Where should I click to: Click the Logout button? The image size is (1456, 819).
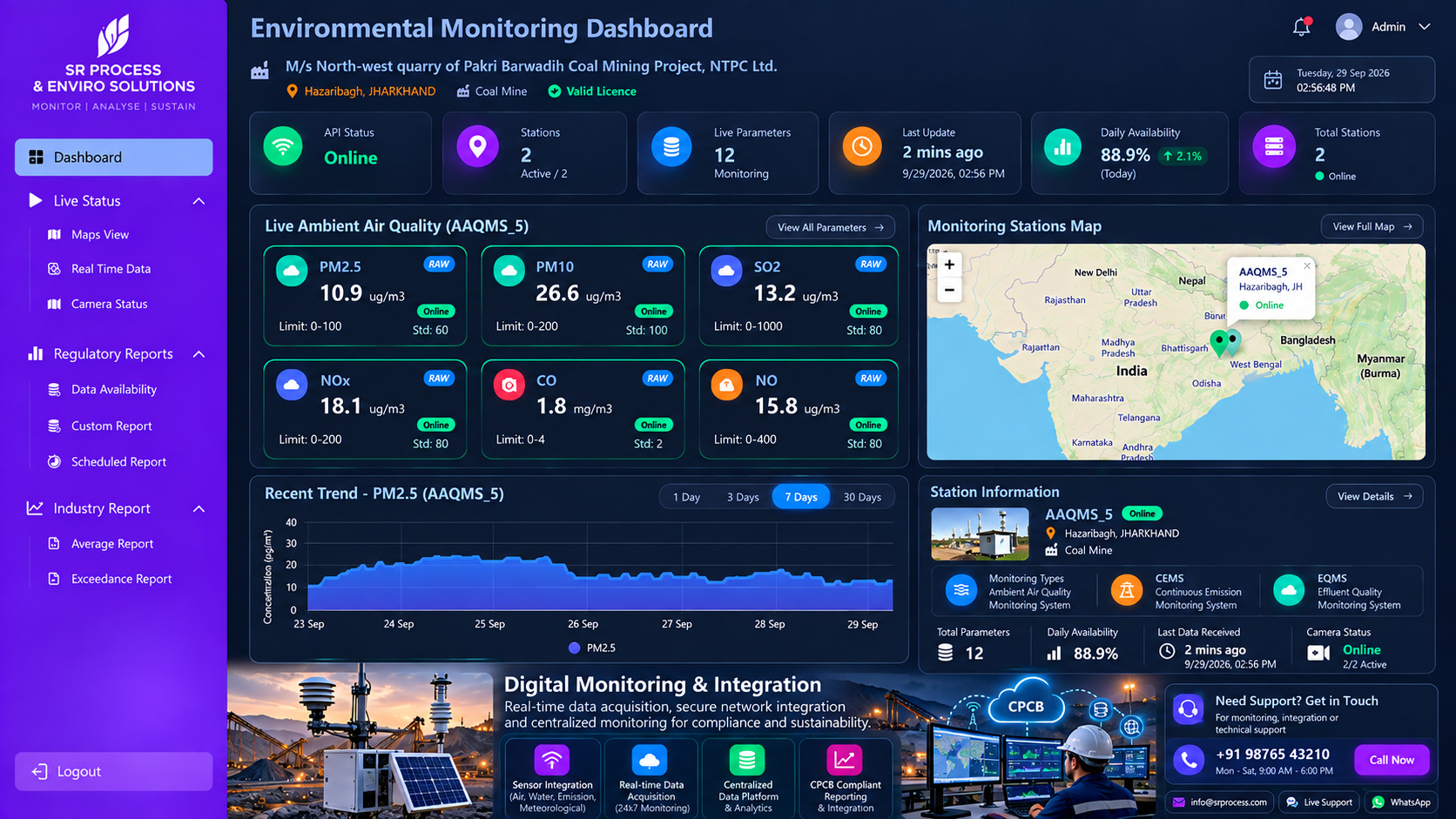(x=113, y=771)
